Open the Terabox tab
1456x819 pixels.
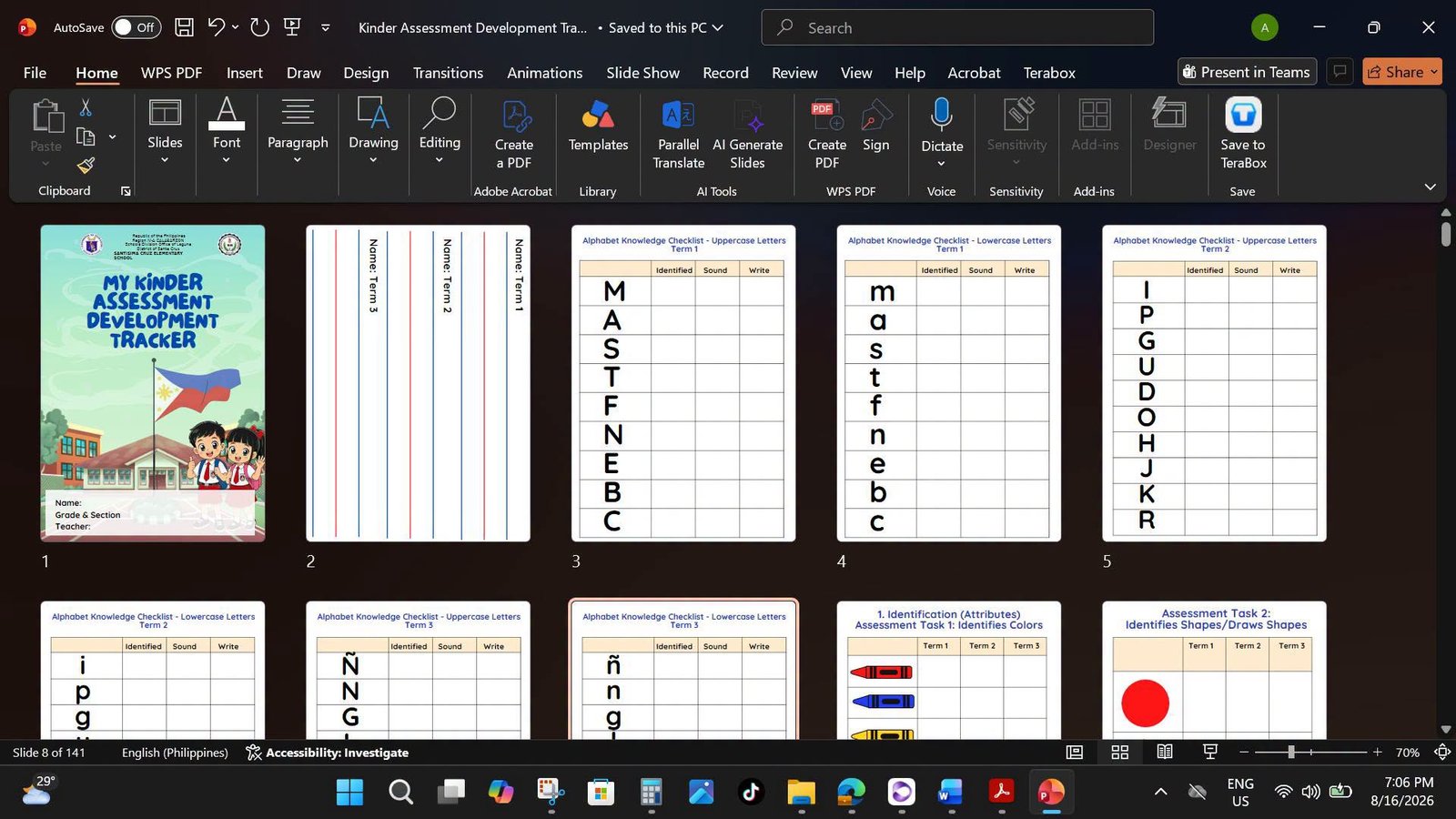click(1049, 73)
